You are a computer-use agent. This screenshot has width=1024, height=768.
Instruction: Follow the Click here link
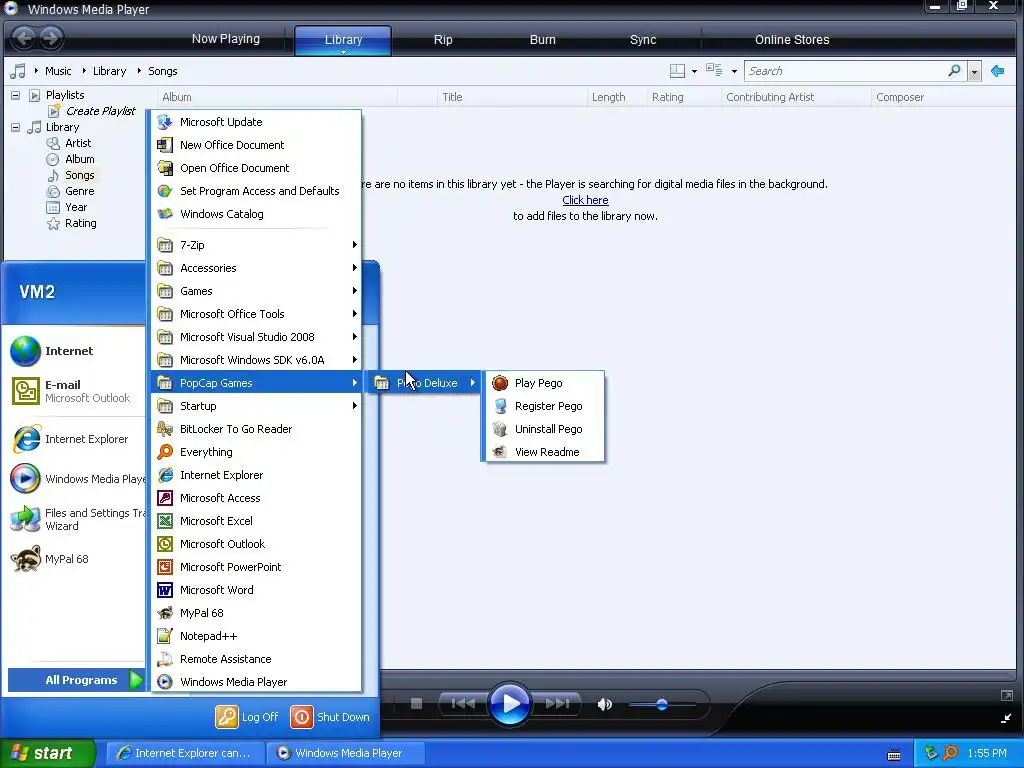[585, 200]
